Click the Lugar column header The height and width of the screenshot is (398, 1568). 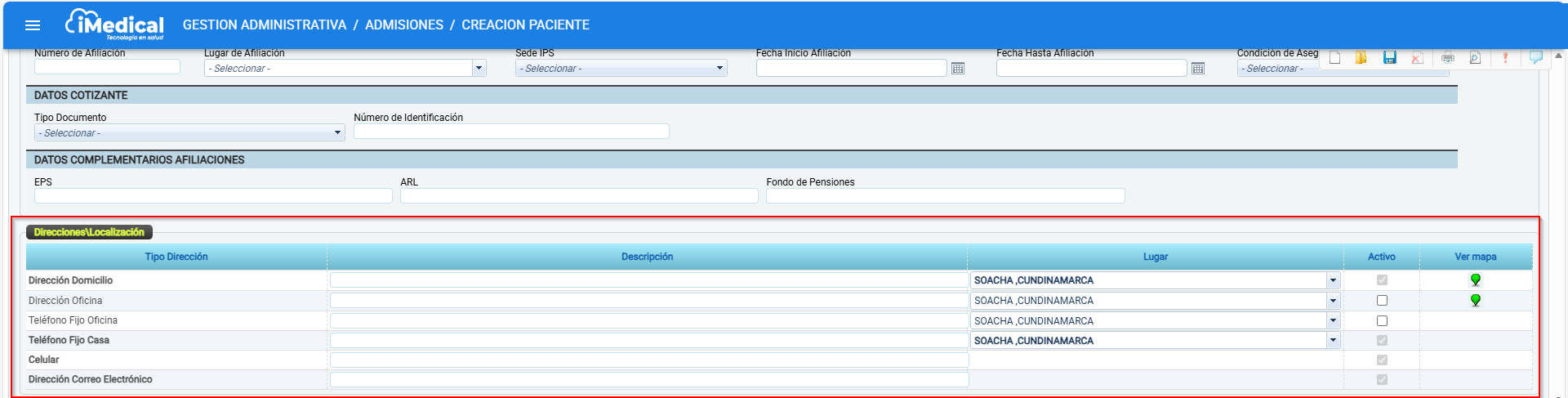tap(1156, 257)
